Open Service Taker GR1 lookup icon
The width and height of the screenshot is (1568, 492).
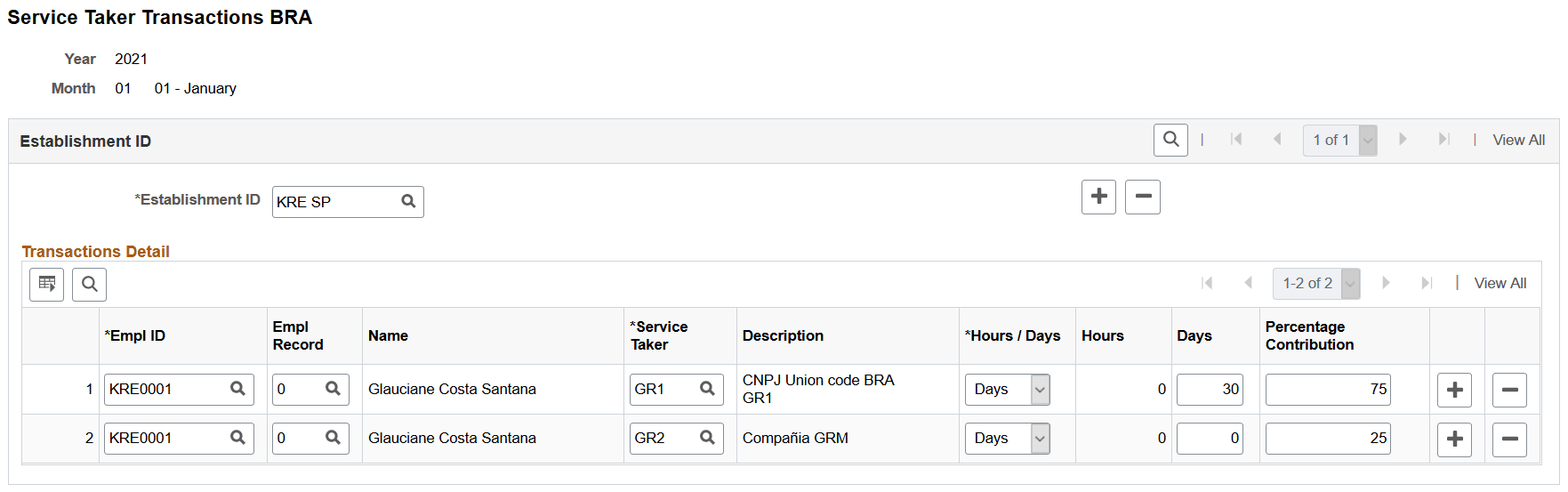(707, 389)
